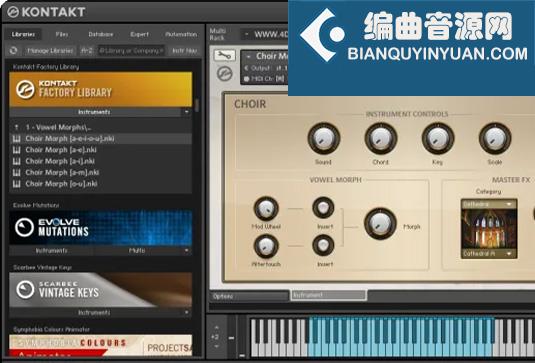The image size is (535, 363).
Task: Click the Aftertouch knob
Action: pos(266,246)
